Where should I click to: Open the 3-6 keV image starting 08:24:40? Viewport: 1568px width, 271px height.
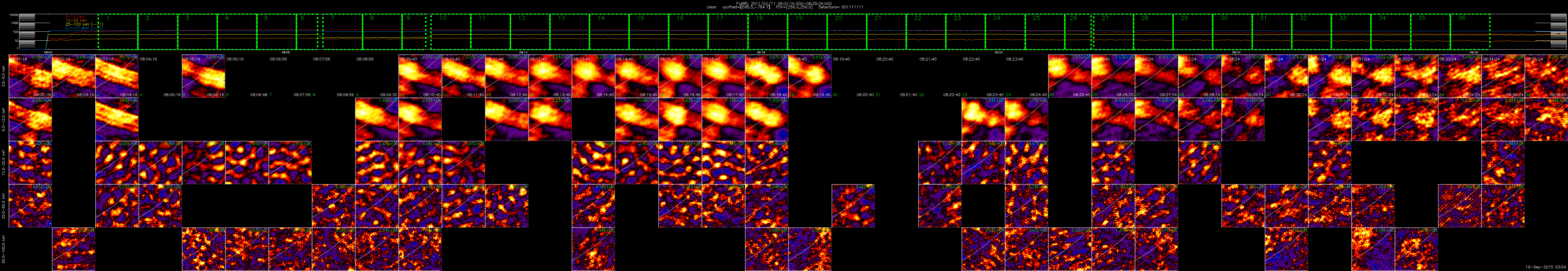(x=1070, y=76)
